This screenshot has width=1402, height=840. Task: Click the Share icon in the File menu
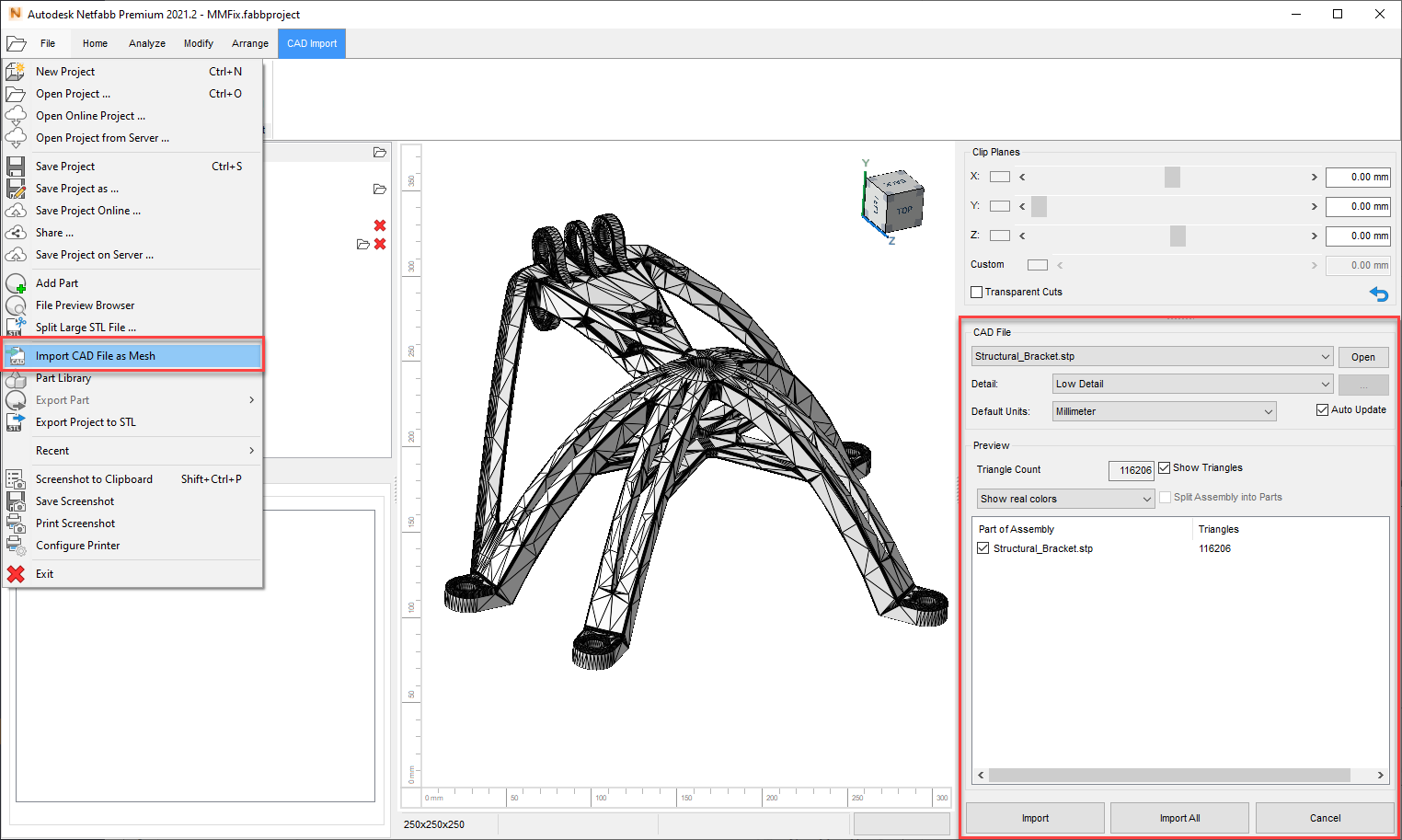[16, 233]
